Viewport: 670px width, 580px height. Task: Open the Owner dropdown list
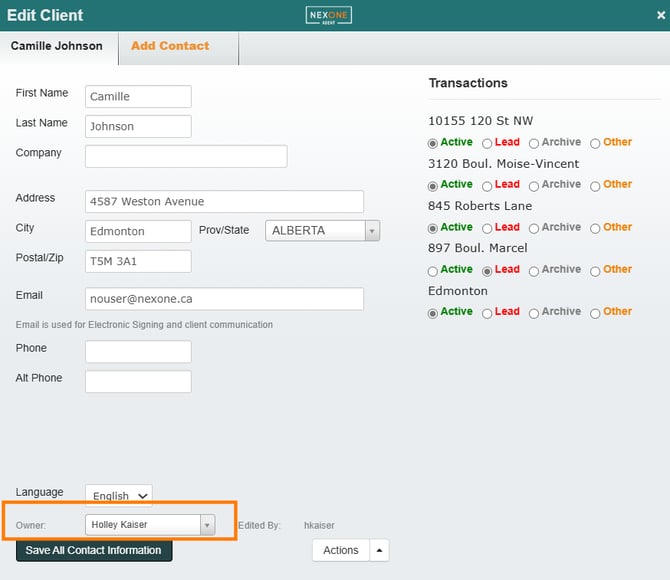click(x=206, y=525)
